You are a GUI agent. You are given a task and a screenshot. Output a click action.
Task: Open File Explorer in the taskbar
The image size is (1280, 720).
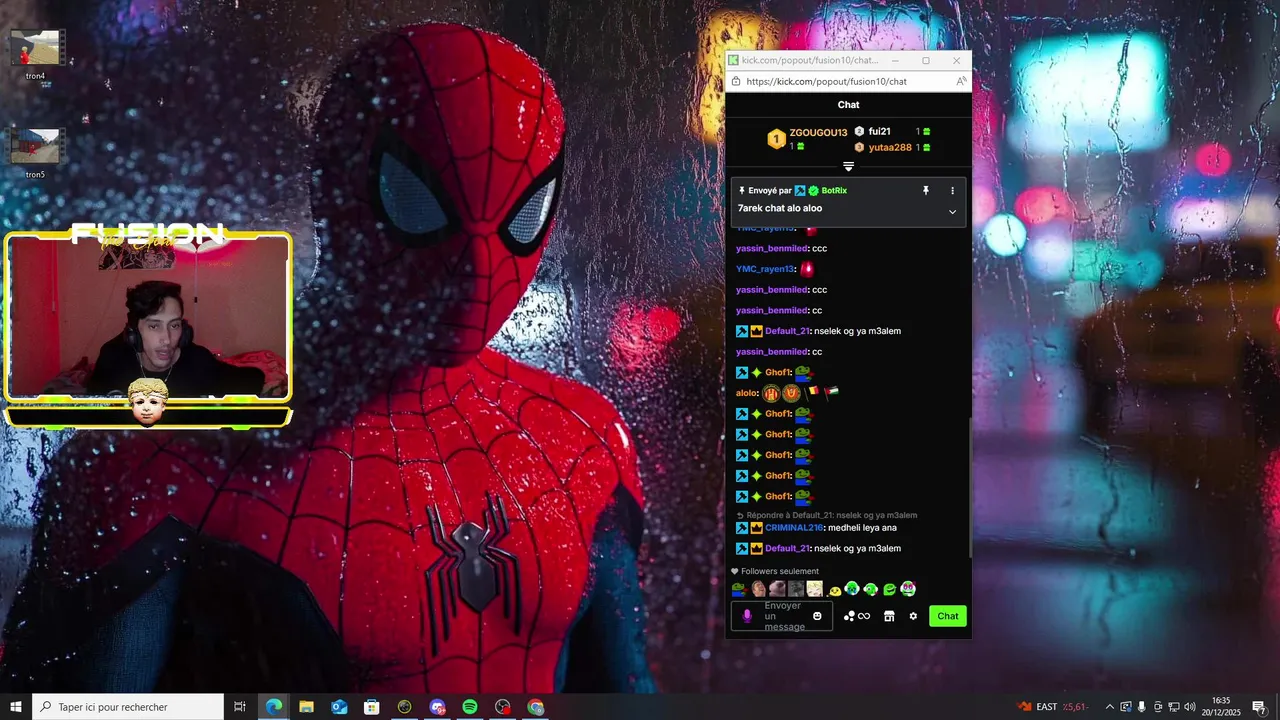[x=306, y=707]
